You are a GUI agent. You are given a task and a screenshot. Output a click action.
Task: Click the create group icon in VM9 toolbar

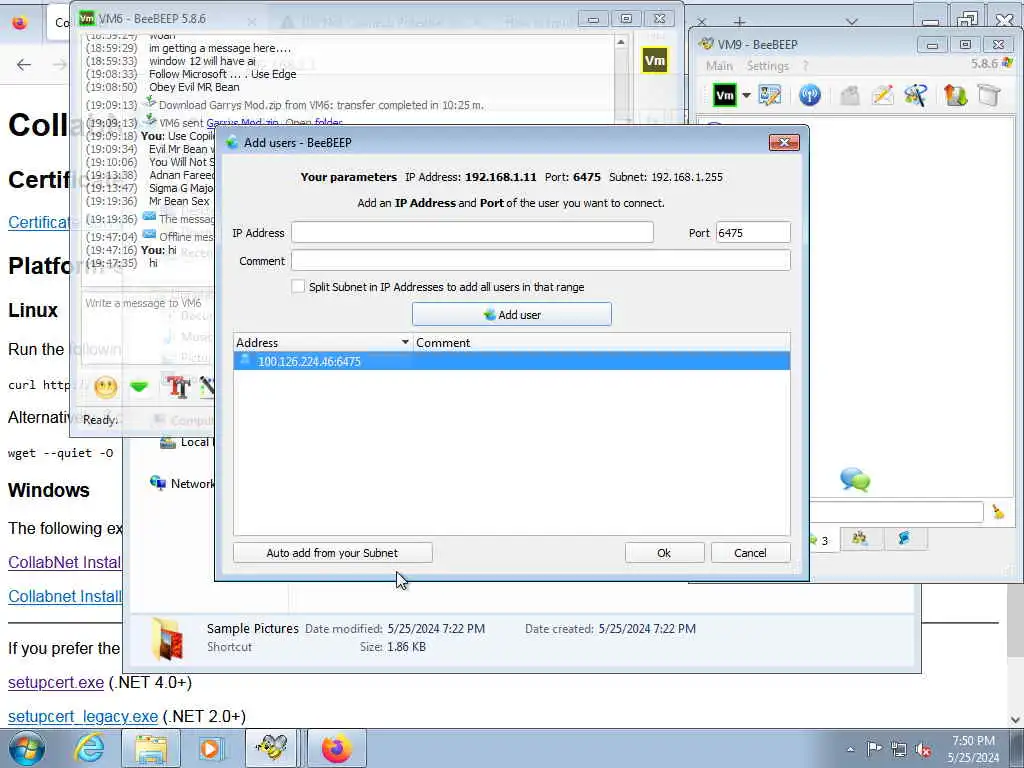(916, 95)
